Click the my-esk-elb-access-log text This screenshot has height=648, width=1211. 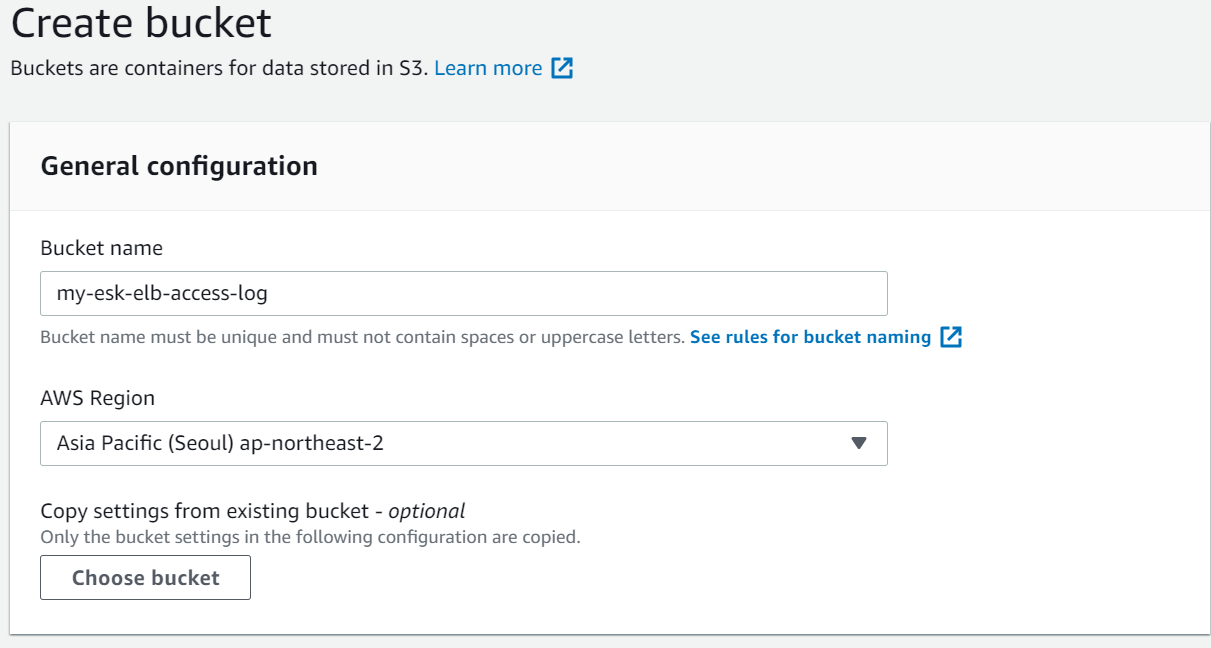point(162,294)
